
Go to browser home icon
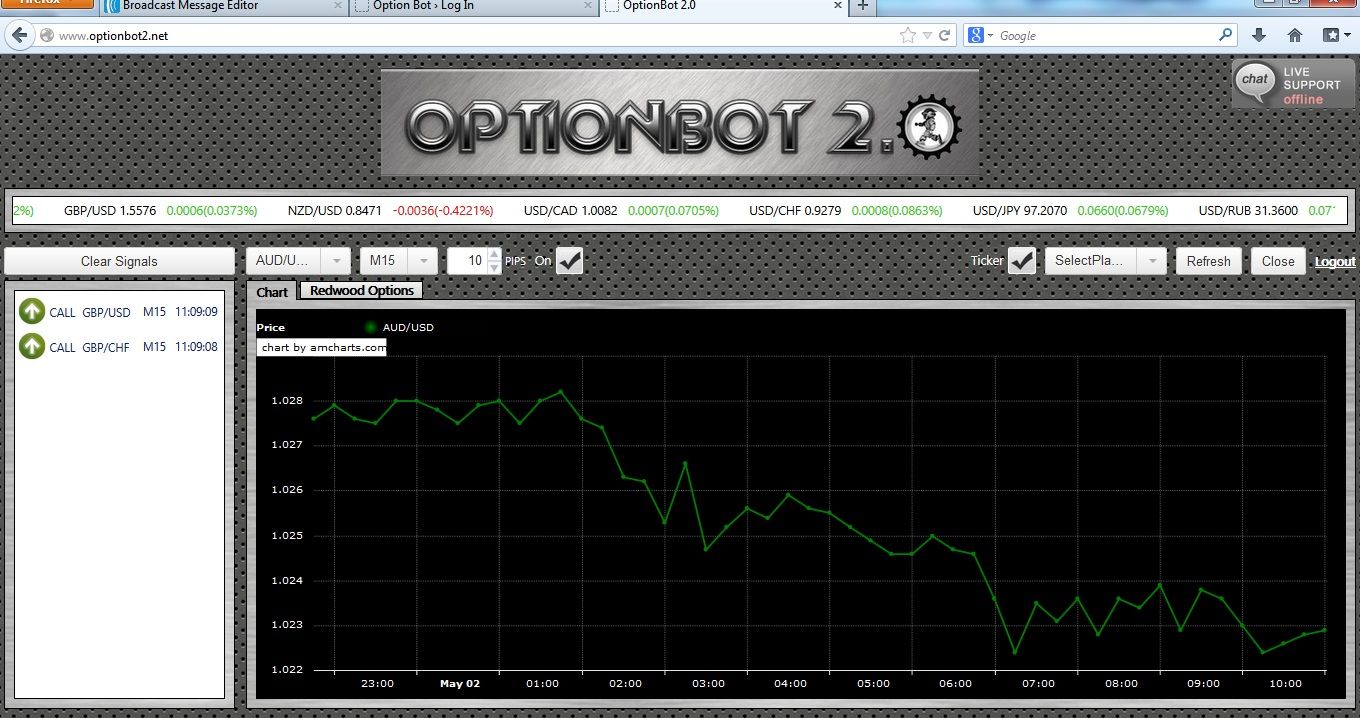[1295, 36]
